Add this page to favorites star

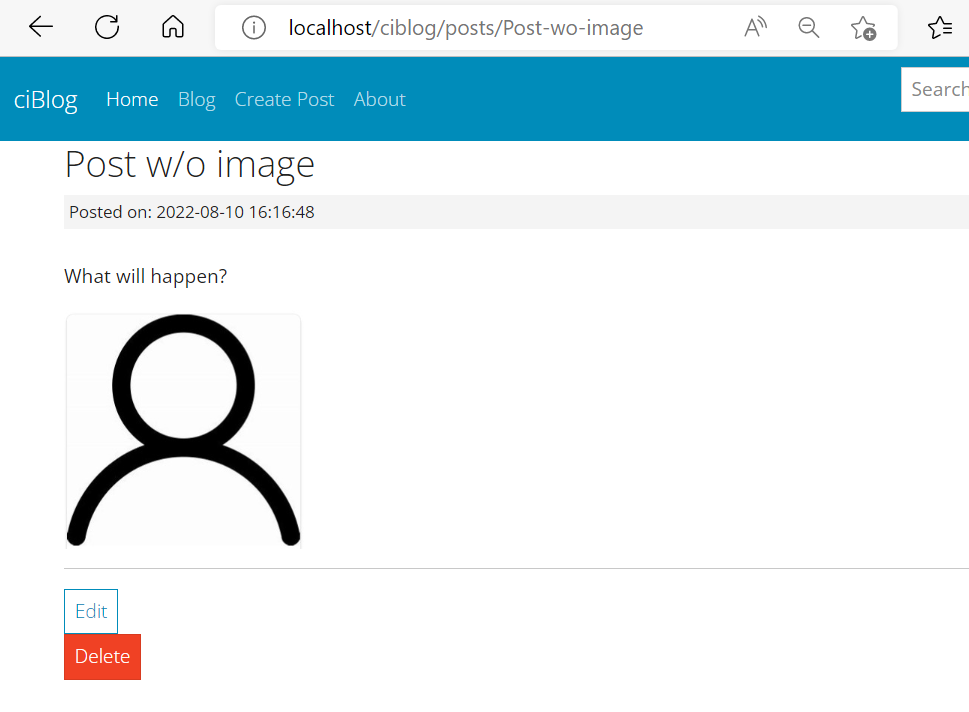tap(863, 28)
